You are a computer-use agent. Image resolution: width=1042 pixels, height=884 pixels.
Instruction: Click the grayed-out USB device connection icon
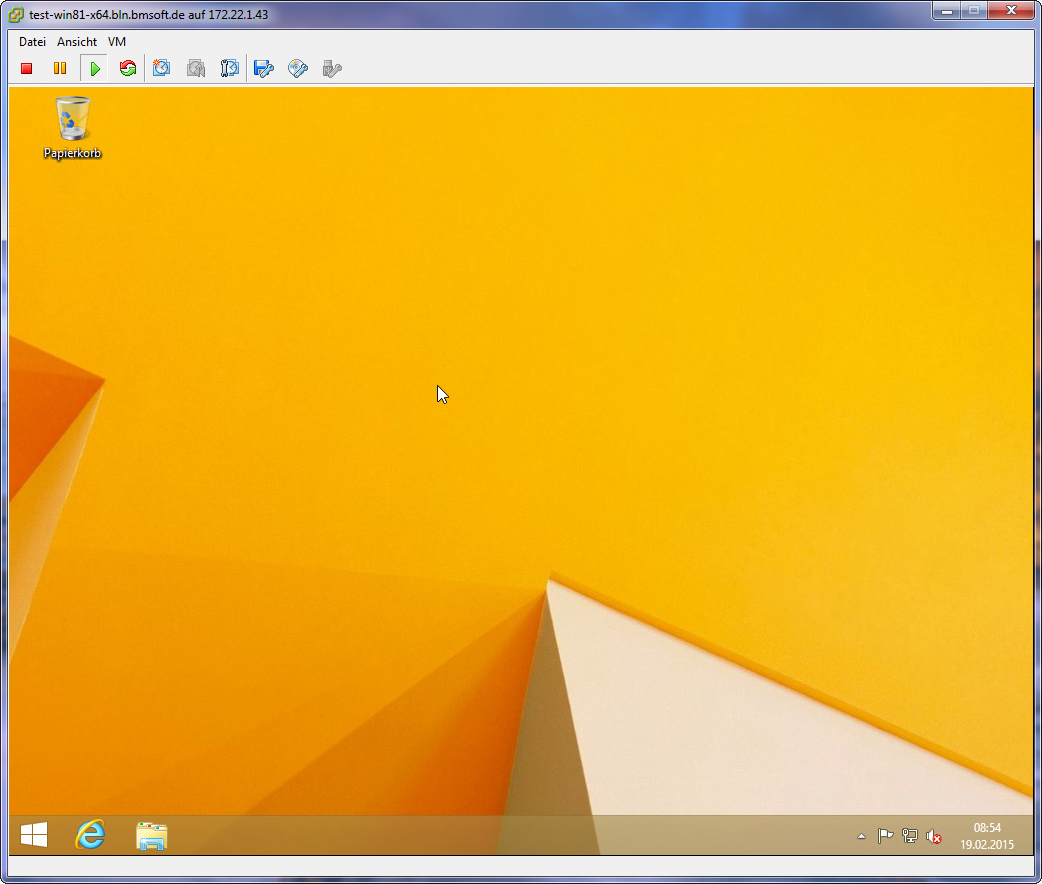coord(332,68)
